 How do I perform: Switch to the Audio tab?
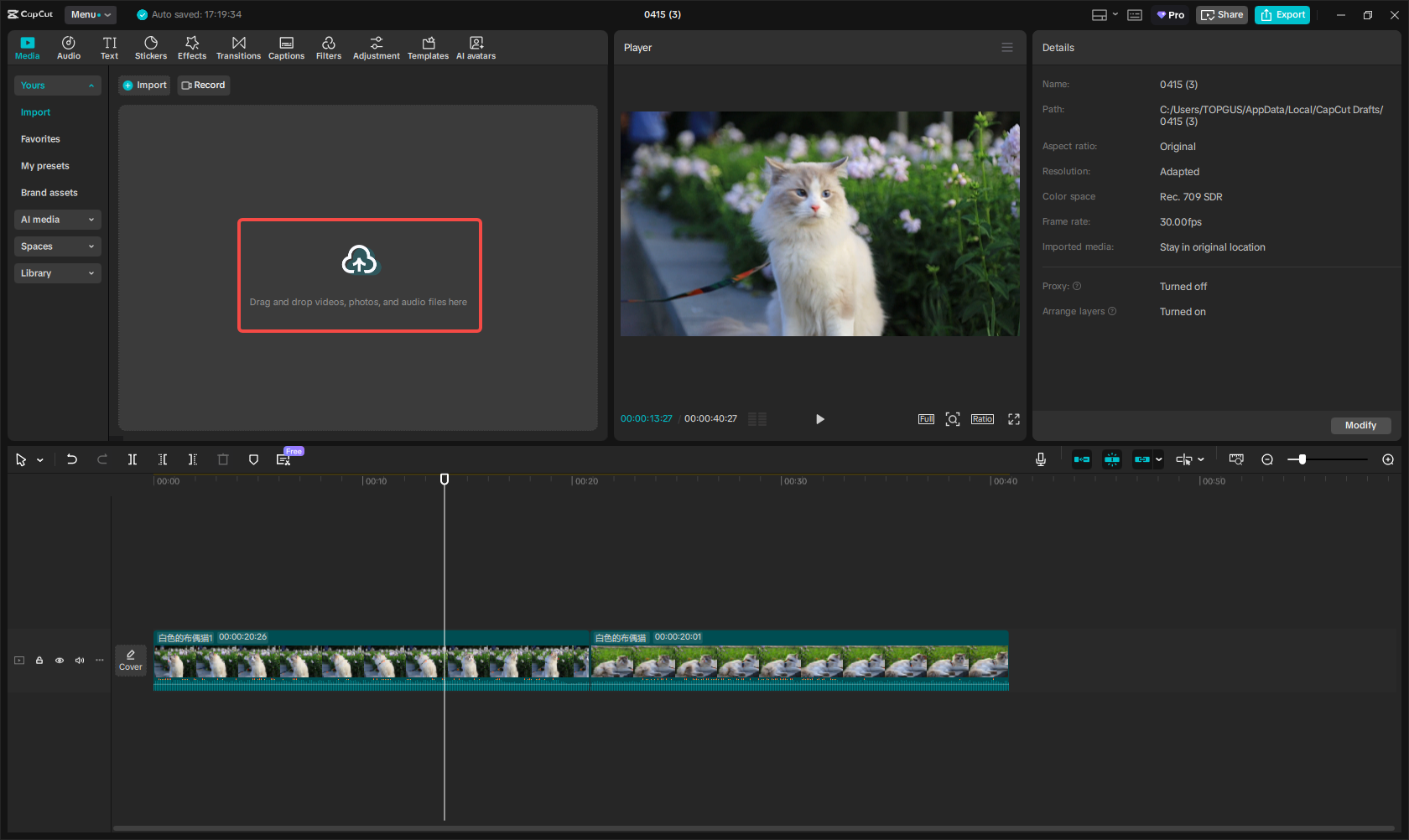69,48
